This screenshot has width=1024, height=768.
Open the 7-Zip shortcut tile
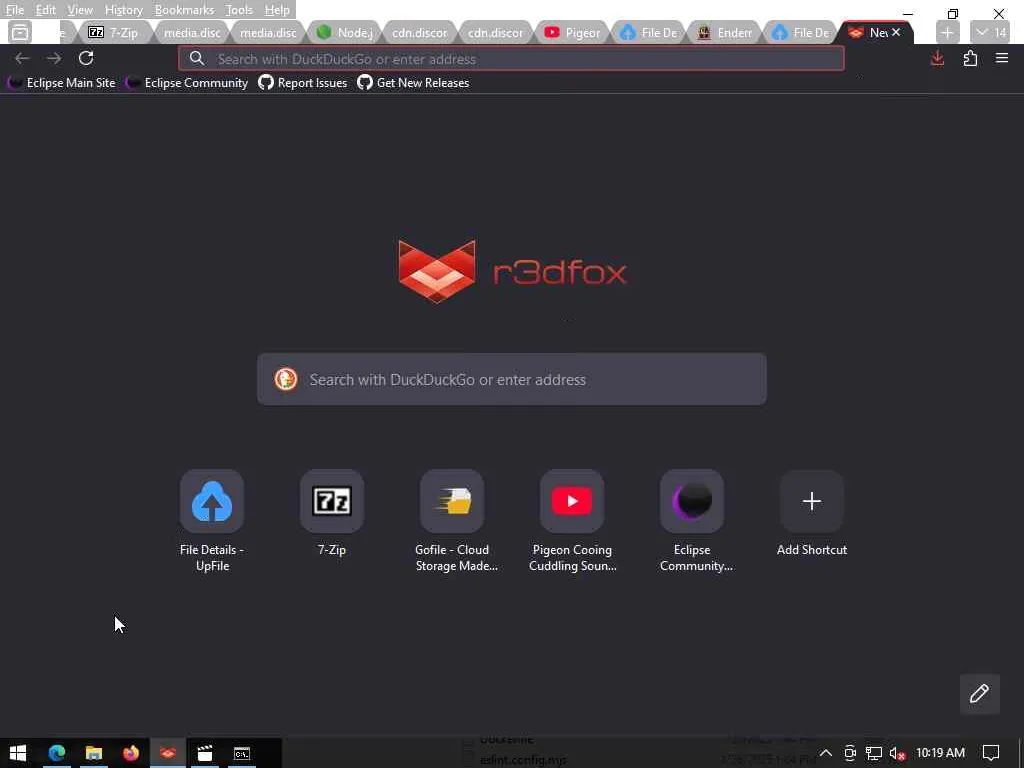tap(332, 513)
